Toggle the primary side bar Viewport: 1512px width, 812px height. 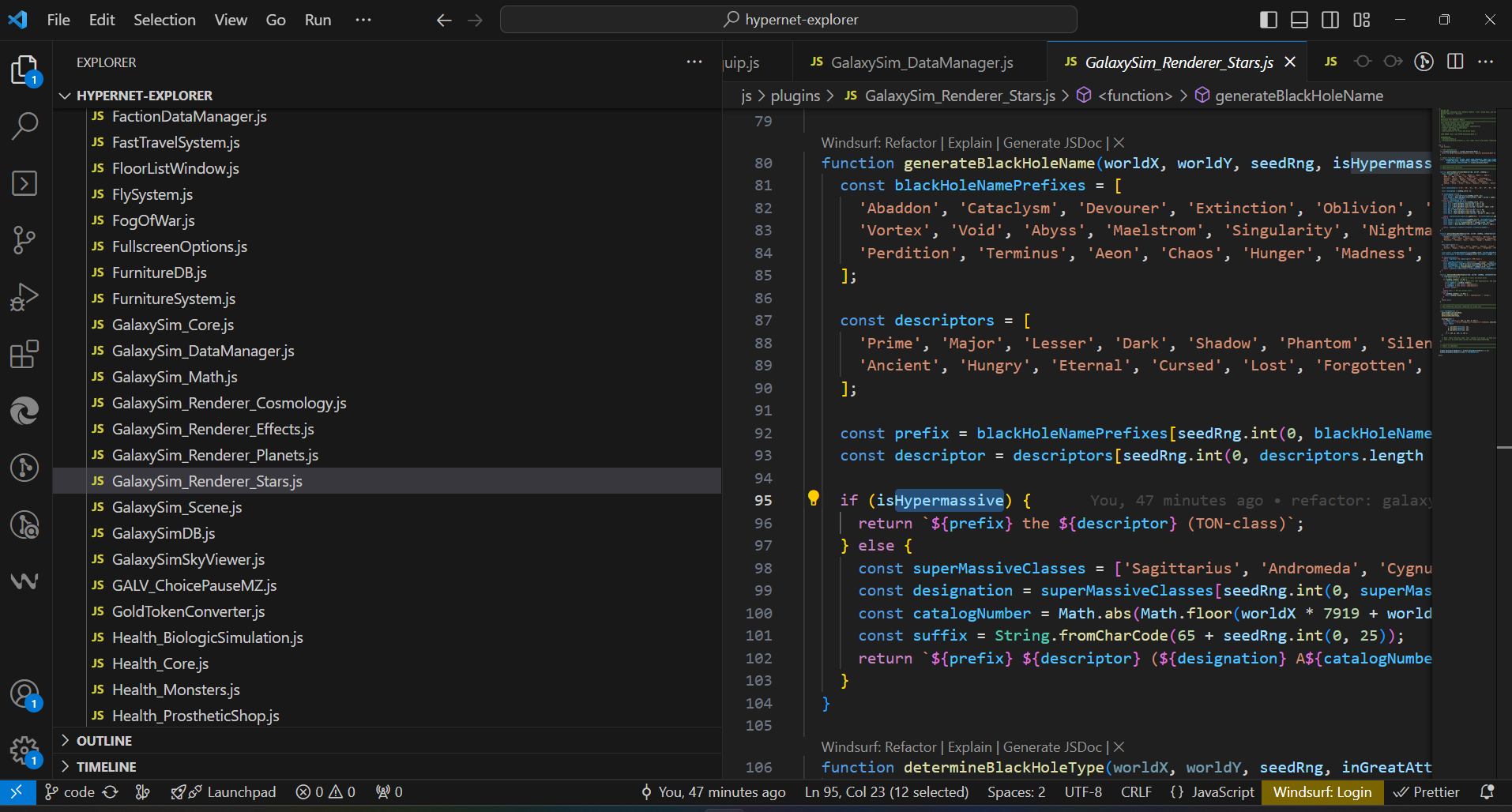point(1269,20)
